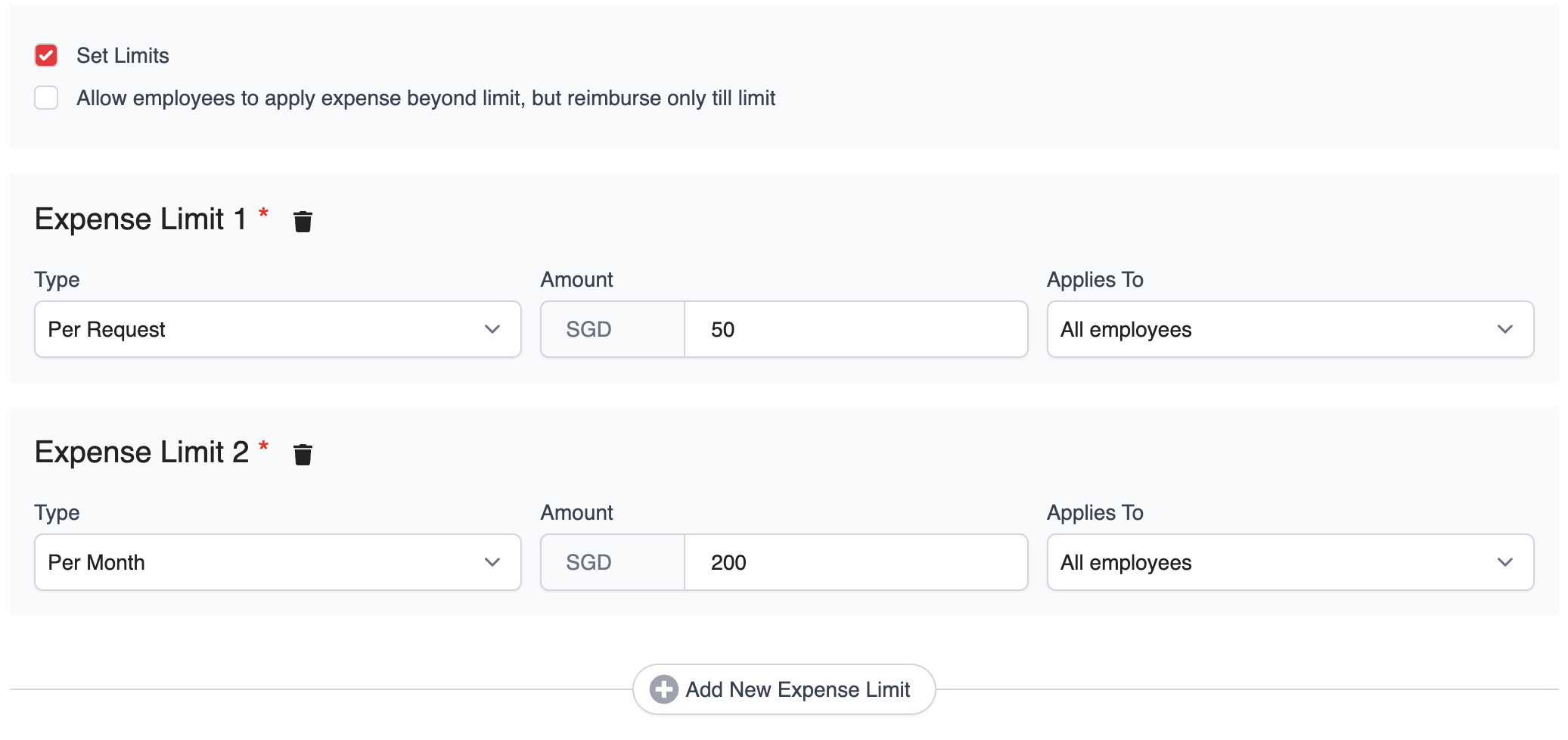Click the chevron arrow in Per Request dropdown
The width and height of the screenshot is (1568, 740).
point(492,330)
